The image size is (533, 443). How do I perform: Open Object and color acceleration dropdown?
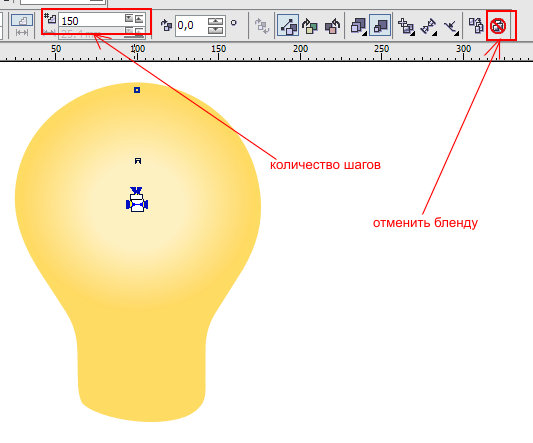coord(358,26)
